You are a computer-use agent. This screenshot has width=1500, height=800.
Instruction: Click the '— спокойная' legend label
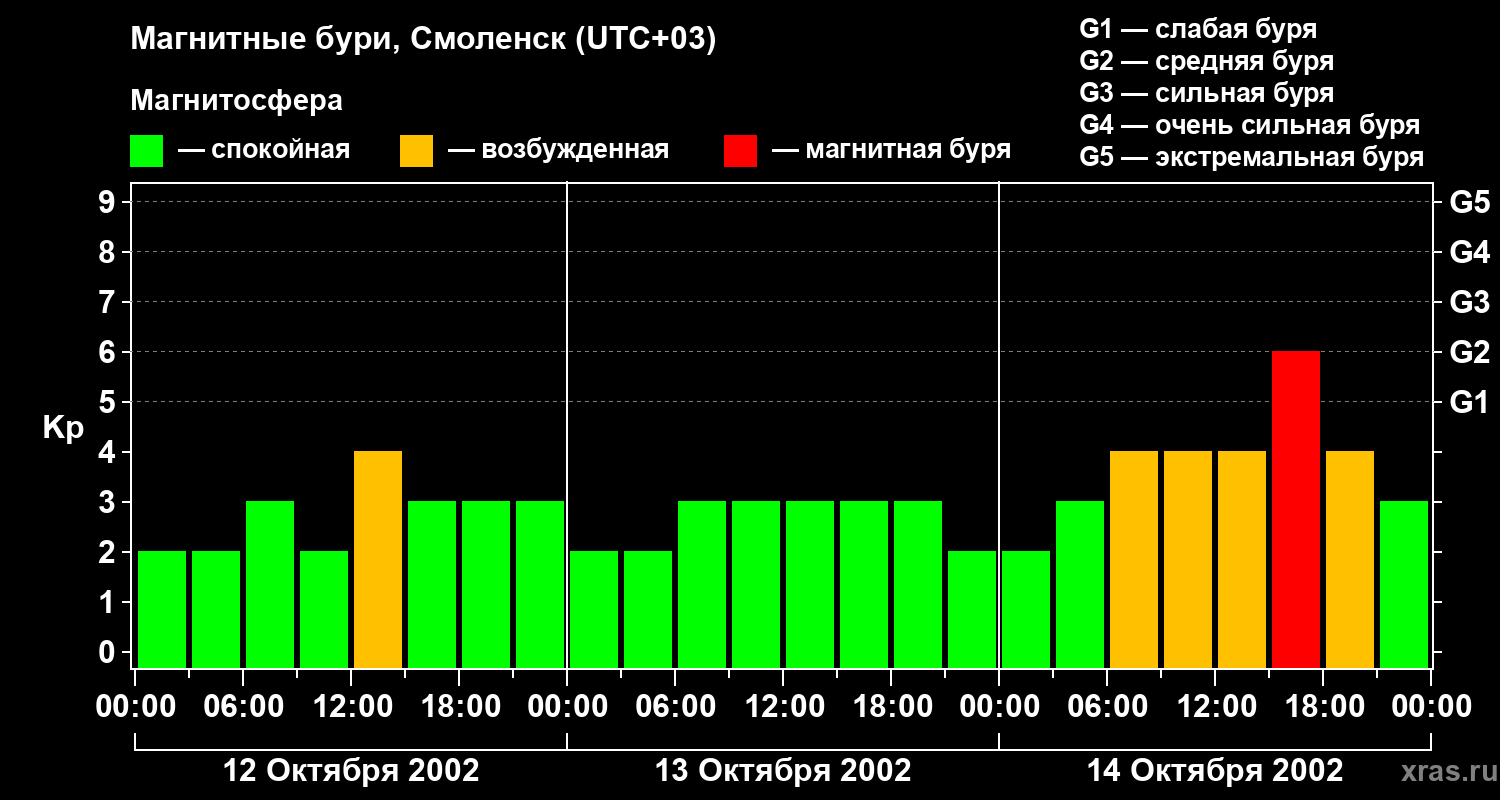263,151
